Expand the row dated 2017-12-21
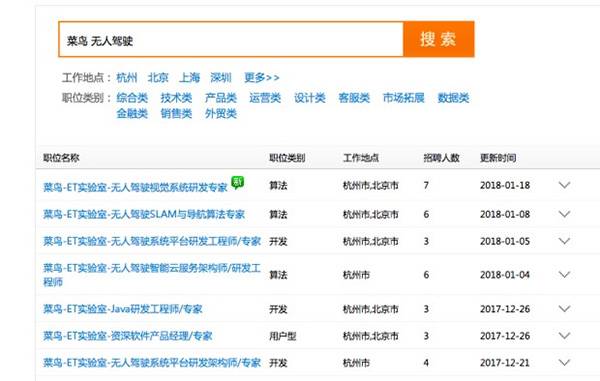The height and width of the screenshot is (381, 600). [564, 362]
